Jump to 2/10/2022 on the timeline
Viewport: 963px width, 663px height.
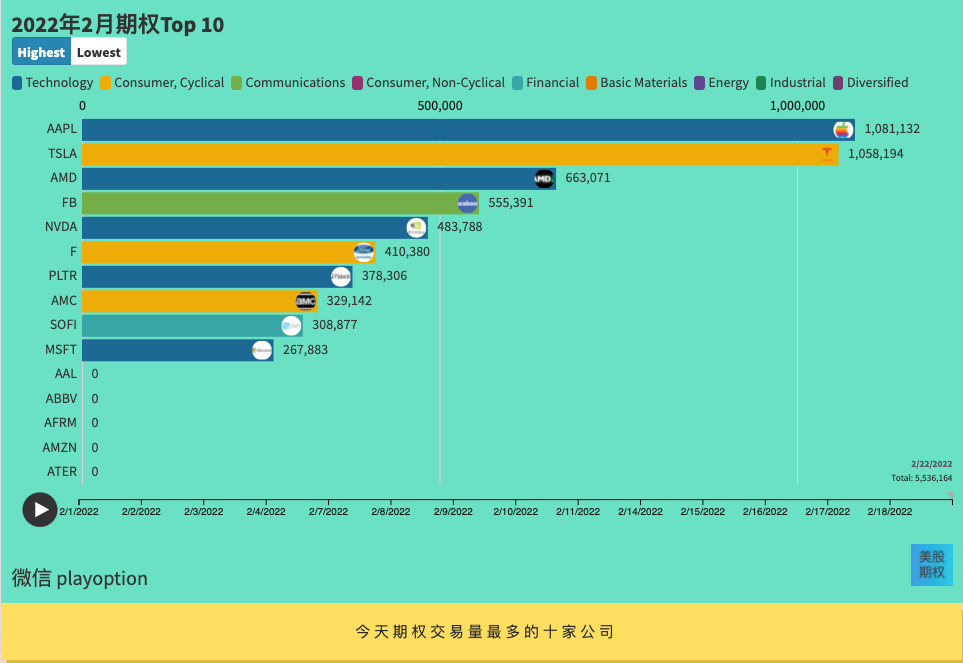pos(515,511)
